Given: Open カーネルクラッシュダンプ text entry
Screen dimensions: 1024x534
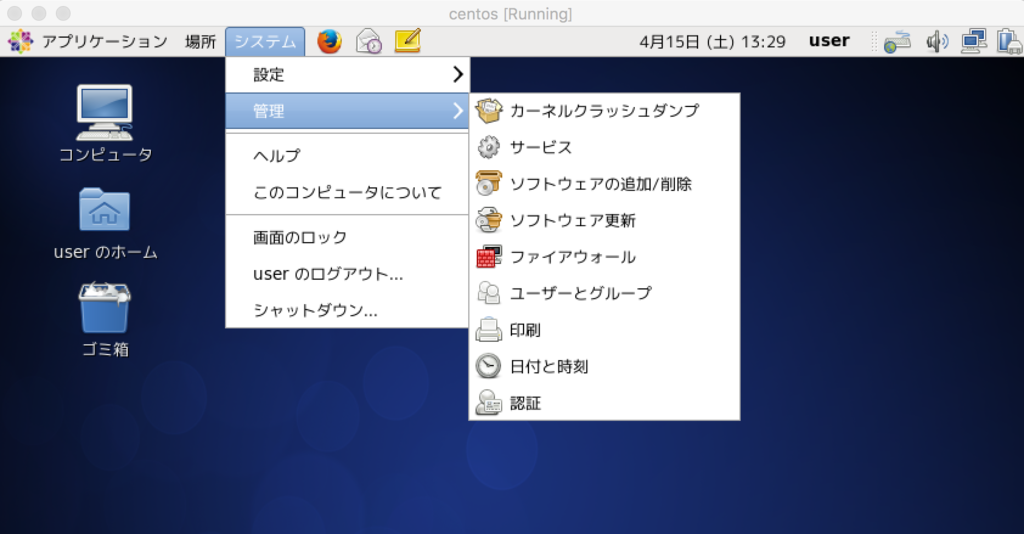Looking at the screenshot, I should [x=604, y=111].
